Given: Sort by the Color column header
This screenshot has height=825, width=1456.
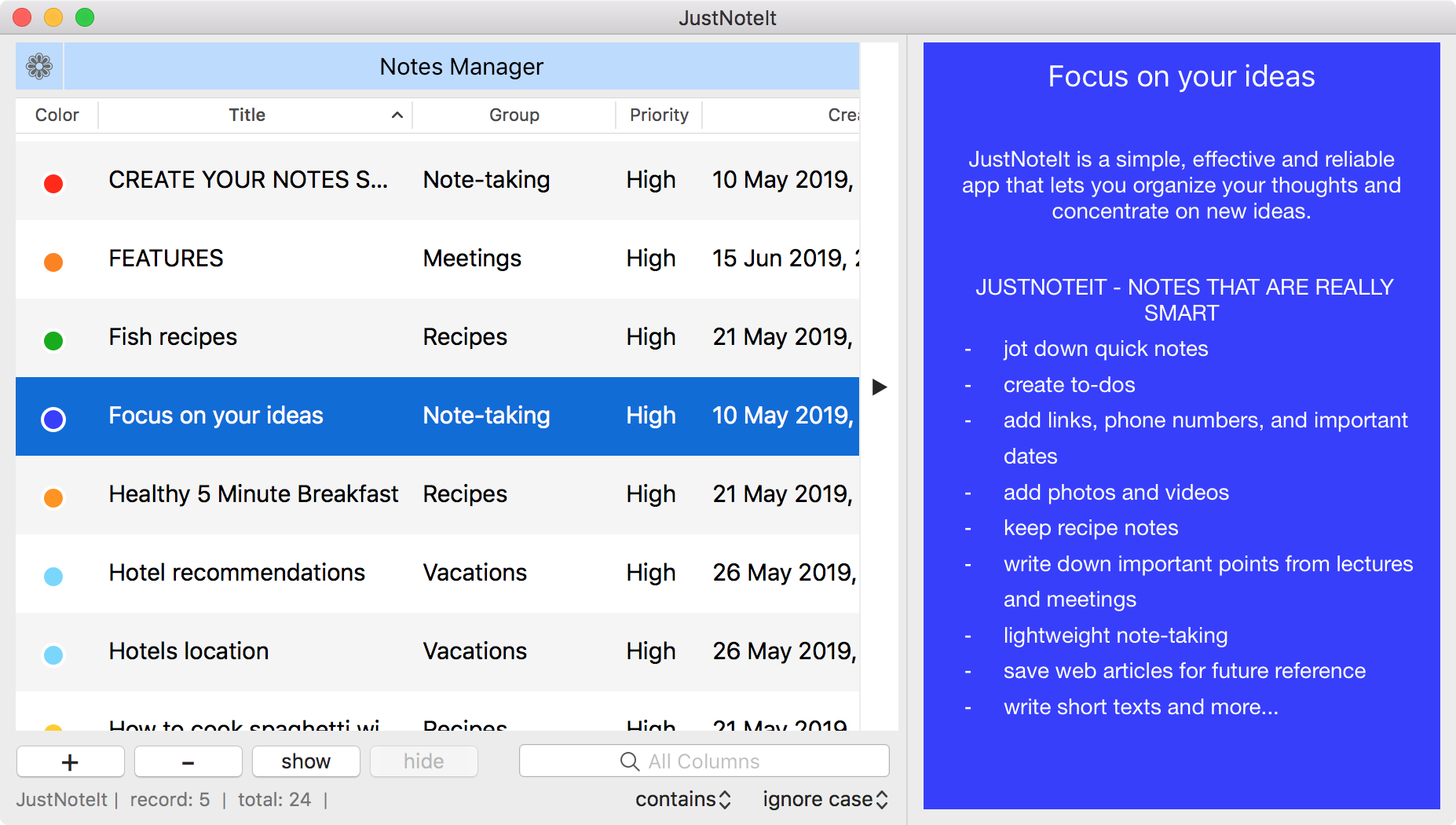Looking at the screenshot, I should click(57, 115).
